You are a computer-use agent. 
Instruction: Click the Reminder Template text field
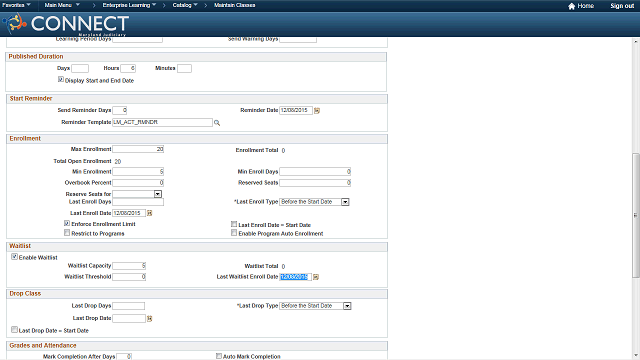tap(162, 122)
